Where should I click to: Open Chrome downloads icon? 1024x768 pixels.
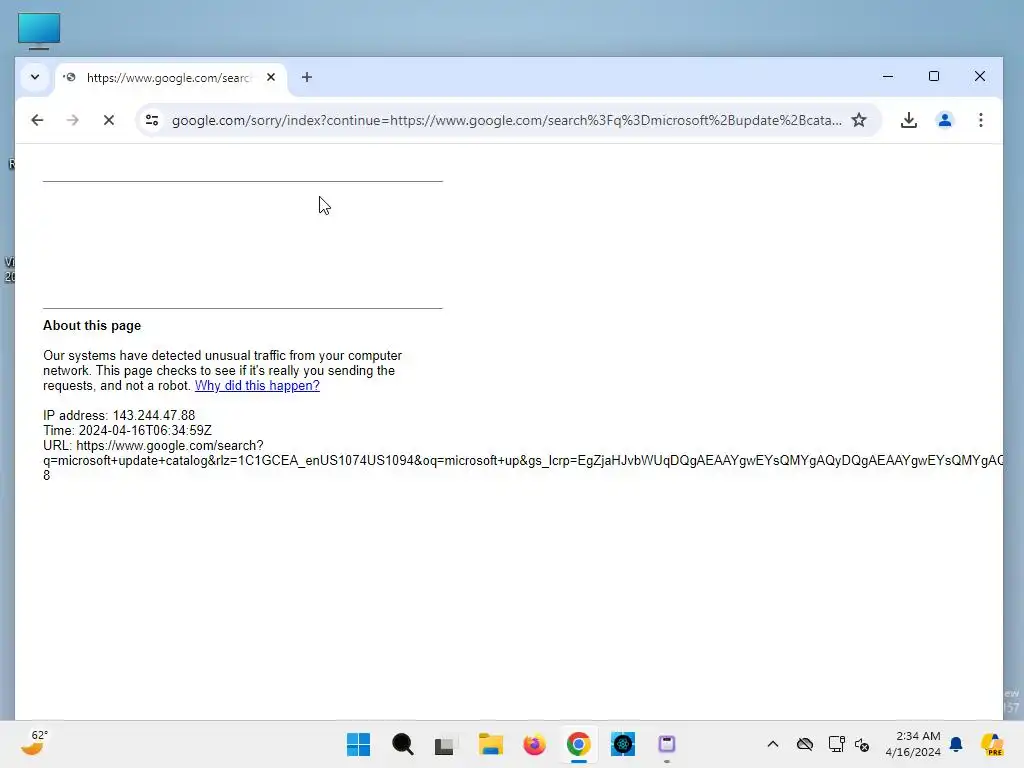[908, 120]
